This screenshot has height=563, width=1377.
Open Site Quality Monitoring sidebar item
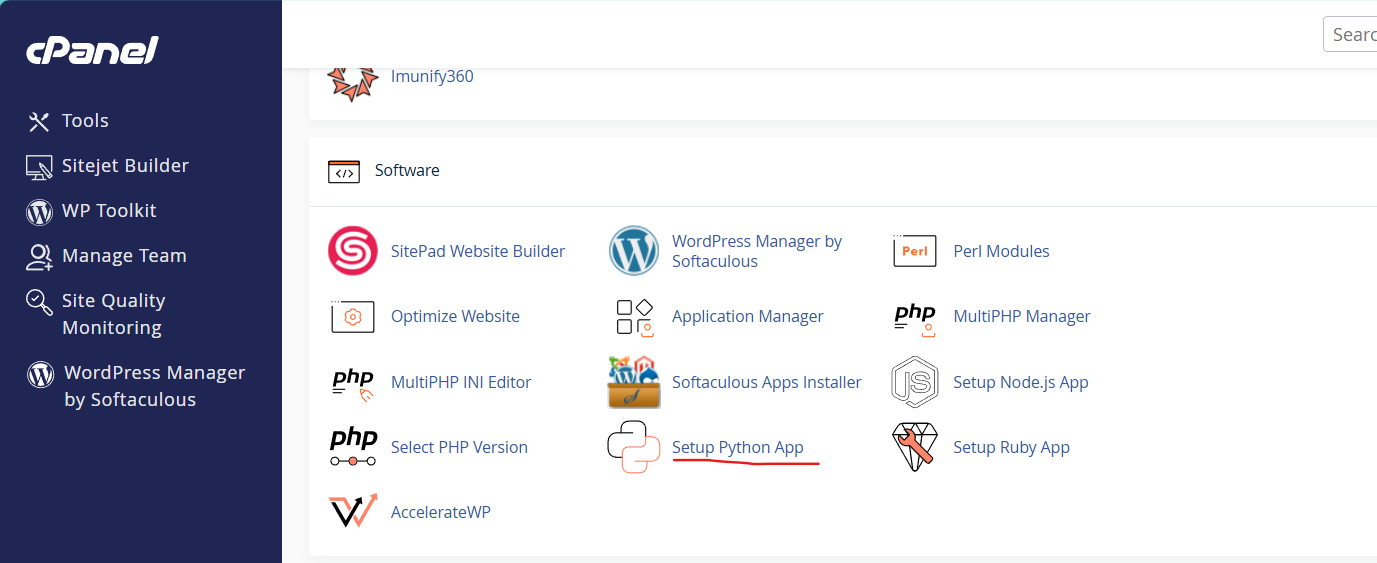coord(113,314)
